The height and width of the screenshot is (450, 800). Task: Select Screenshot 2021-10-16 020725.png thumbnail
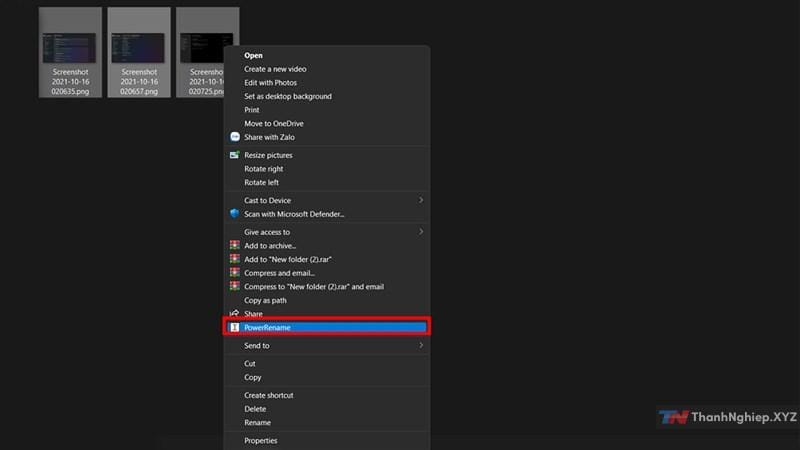click(x=206, y=47)
